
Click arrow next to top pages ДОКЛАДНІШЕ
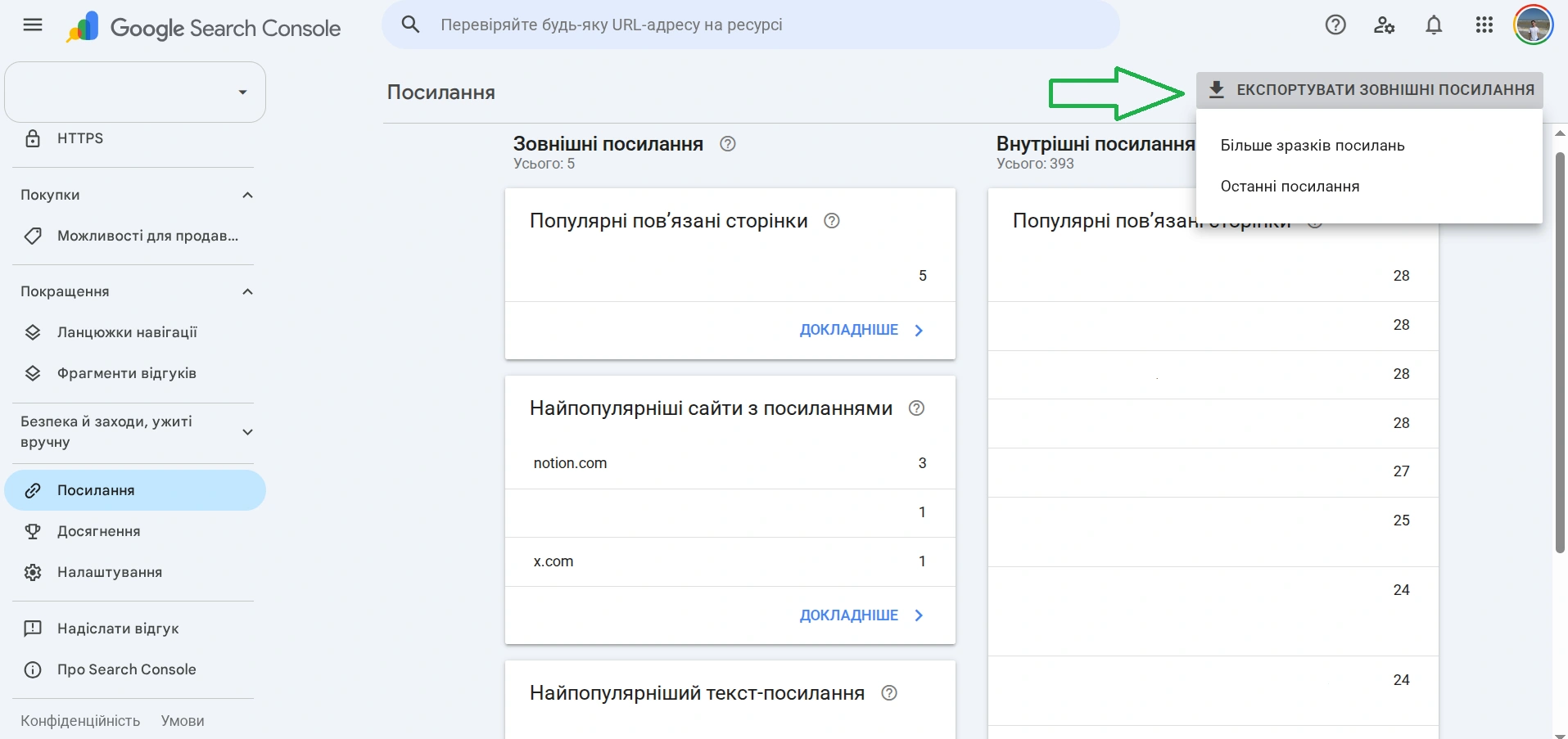(x=919, y=331)
